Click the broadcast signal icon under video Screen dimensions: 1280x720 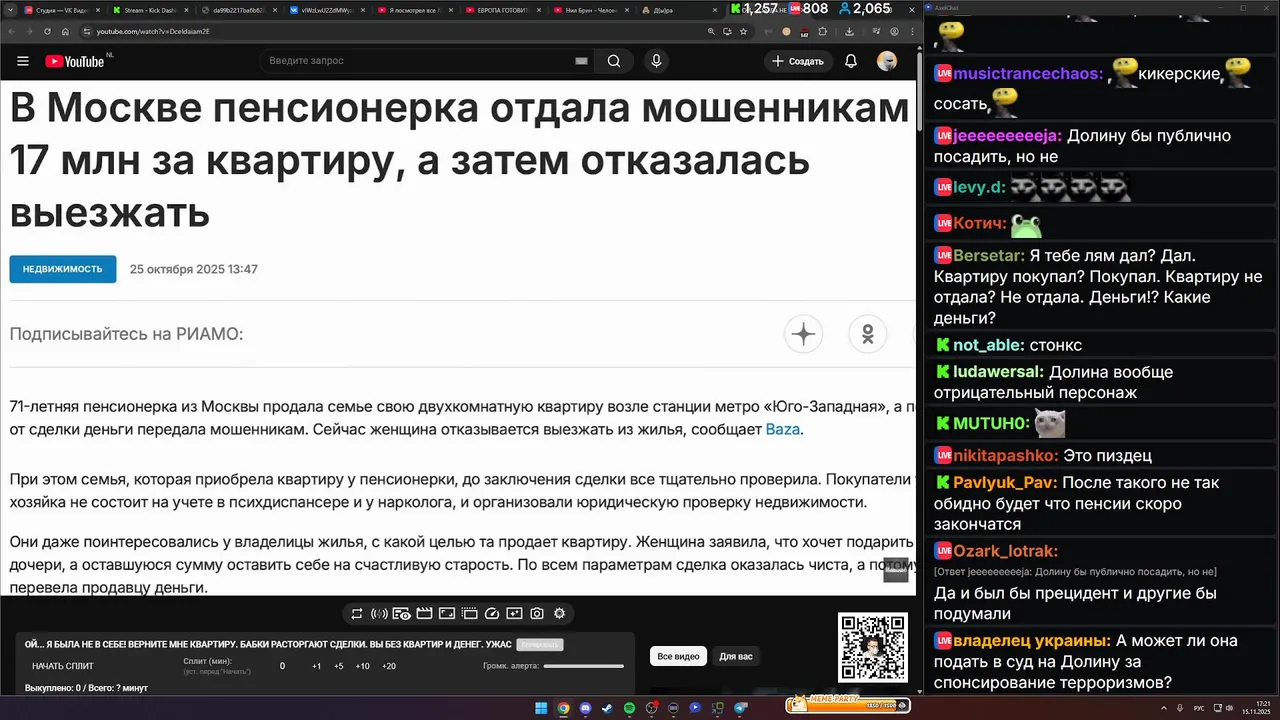(379, 614)
